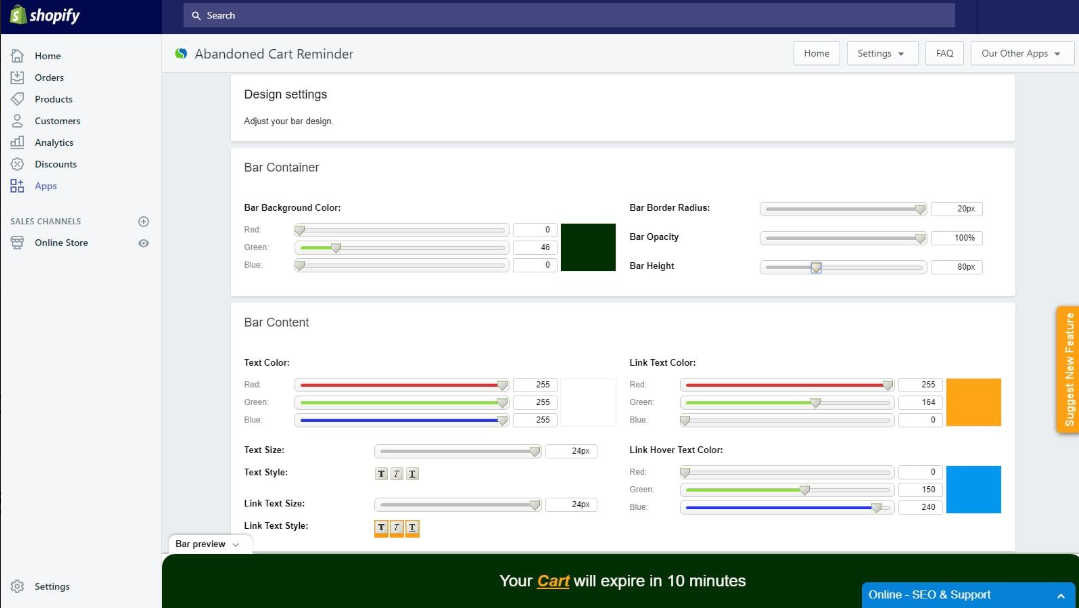This screenshot has height=608, width=1079.
Task: Go to Products in the sidebar
Action: [54, 99]
